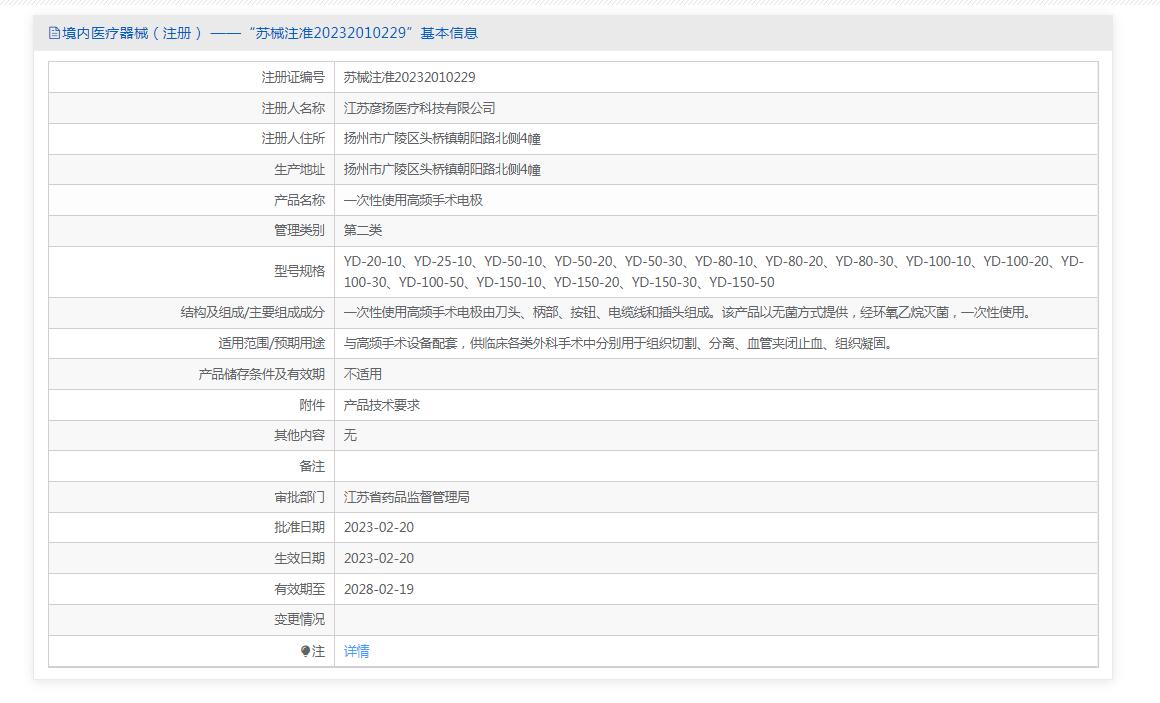1160x703 pixels.
Task: Click the bulb icon beside 注 label
Action: (306, 651)
